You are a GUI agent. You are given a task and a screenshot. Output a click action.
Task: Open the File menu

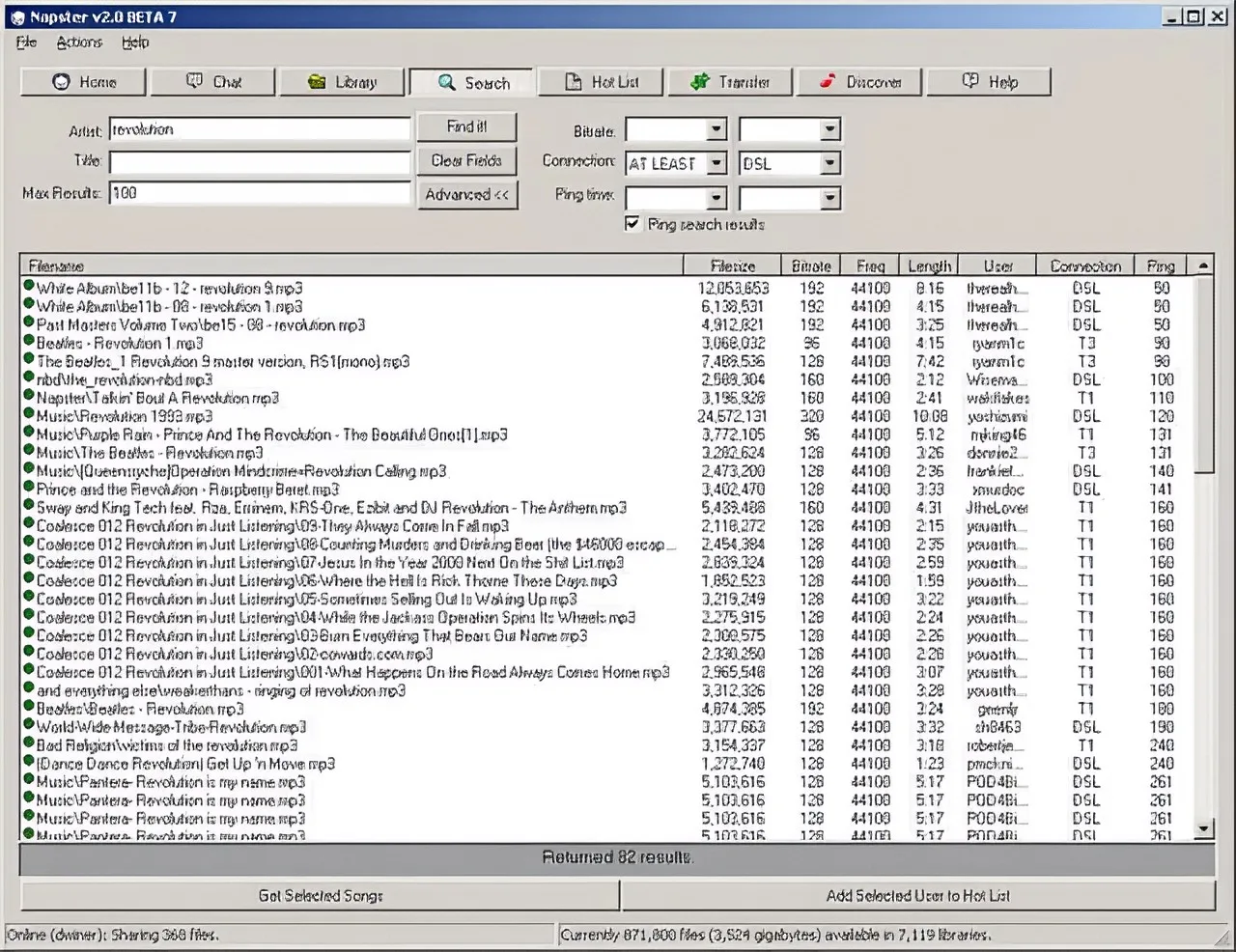[25, 42]
